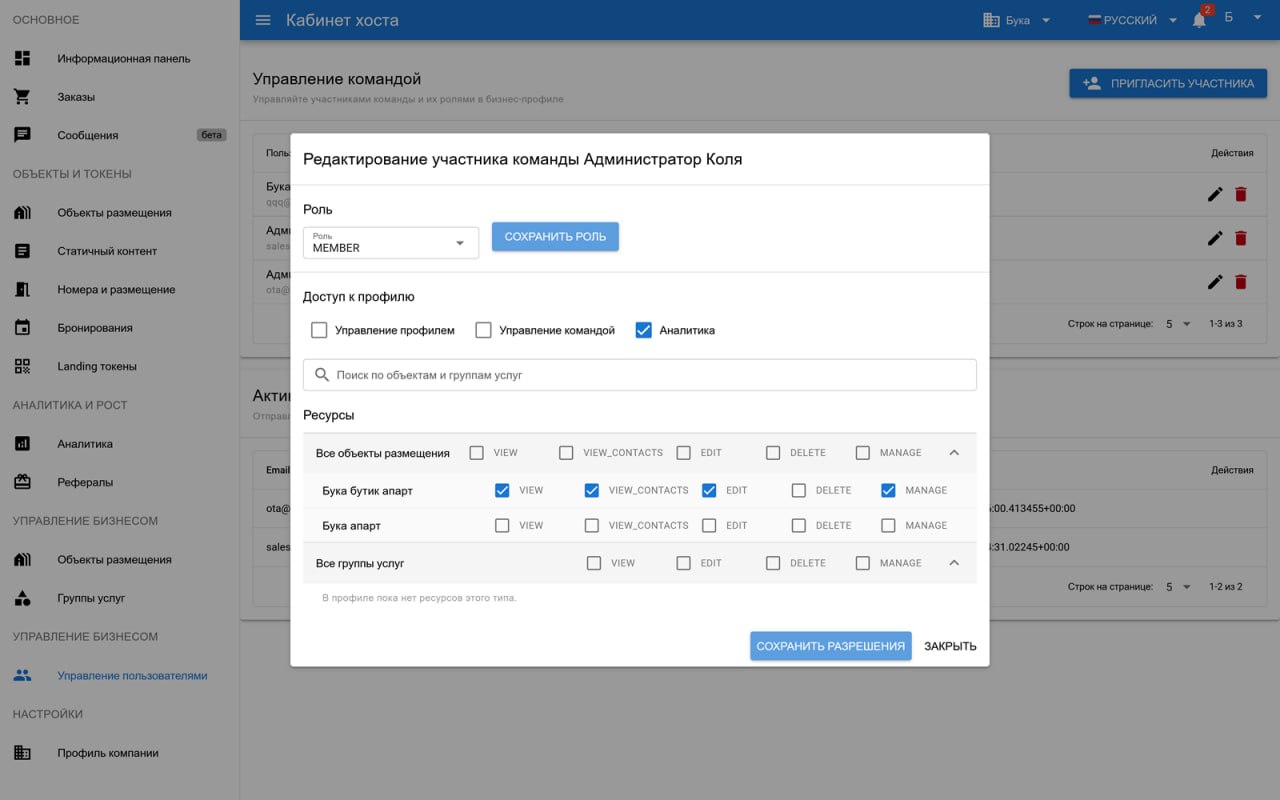1280x800 pixels.
Task: Check VIEW_CONTACTS for Все объекты размещения
Action: click(566, 453)
